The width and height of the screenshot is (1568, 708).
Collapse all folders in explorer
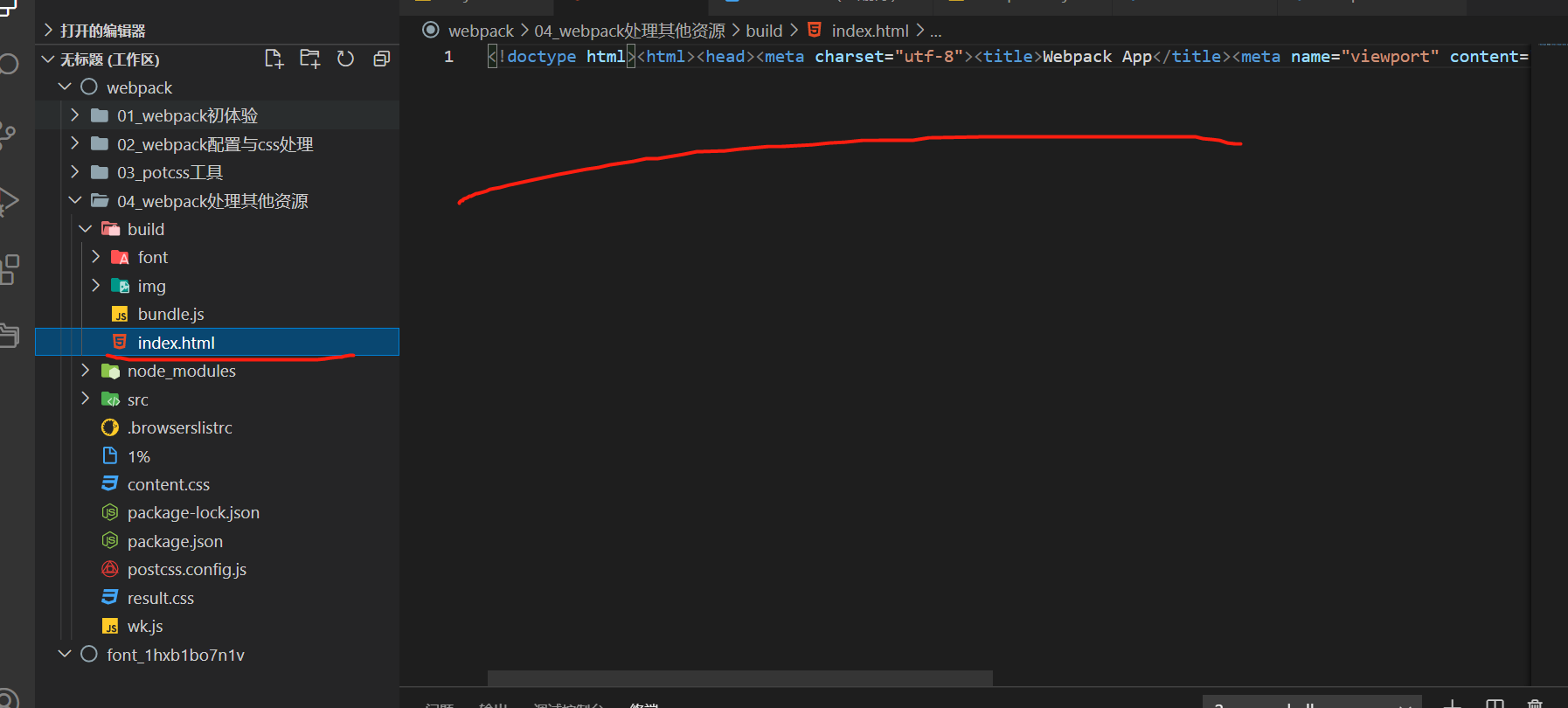(381, 59)
